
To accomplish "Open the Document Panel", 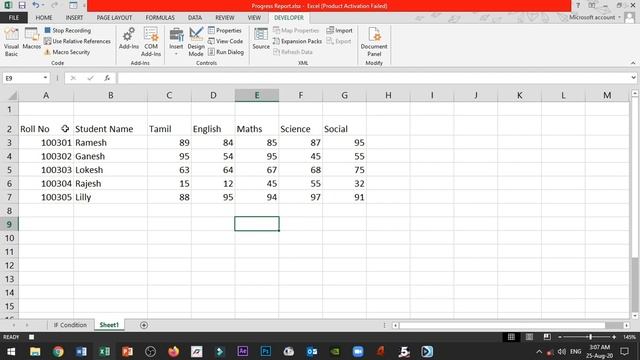I will [374, 42].
